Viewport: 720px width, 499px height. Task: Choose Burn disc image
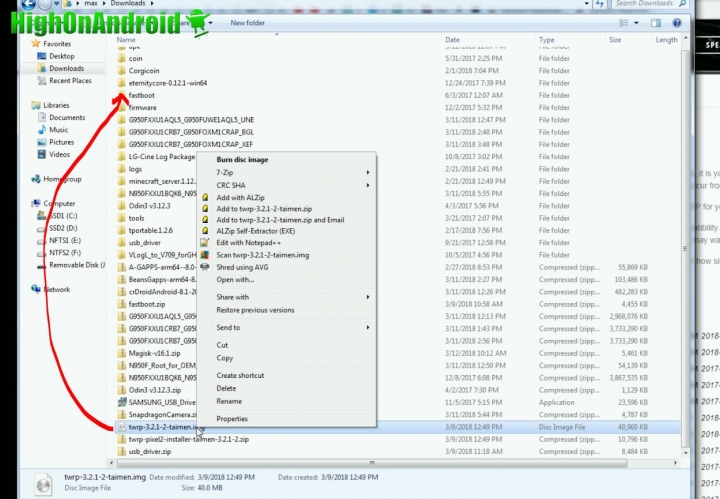pyautogui.click(x=242, y=160)
